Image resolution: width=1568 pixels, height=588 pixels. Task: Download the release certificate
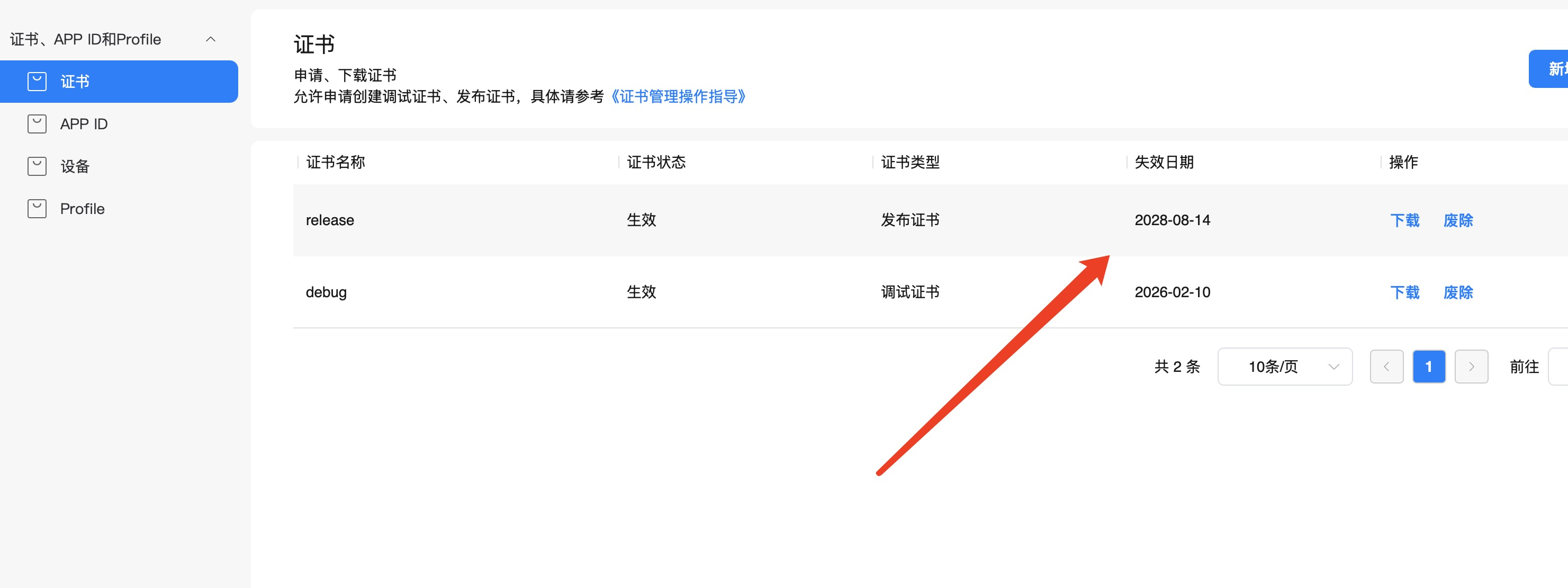point(1404,220)
